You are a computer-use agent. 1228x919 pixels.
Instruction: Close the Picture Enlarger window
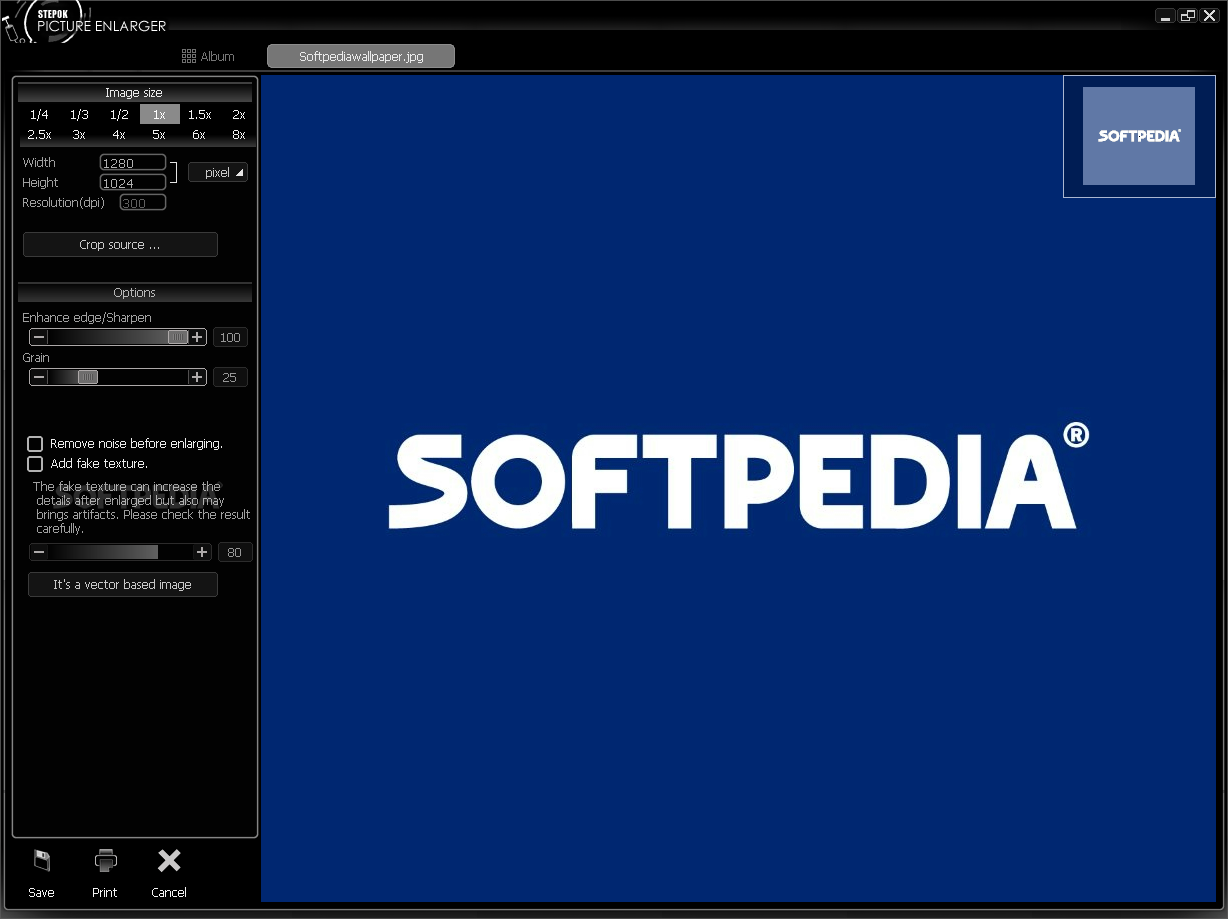point(1209,16)
